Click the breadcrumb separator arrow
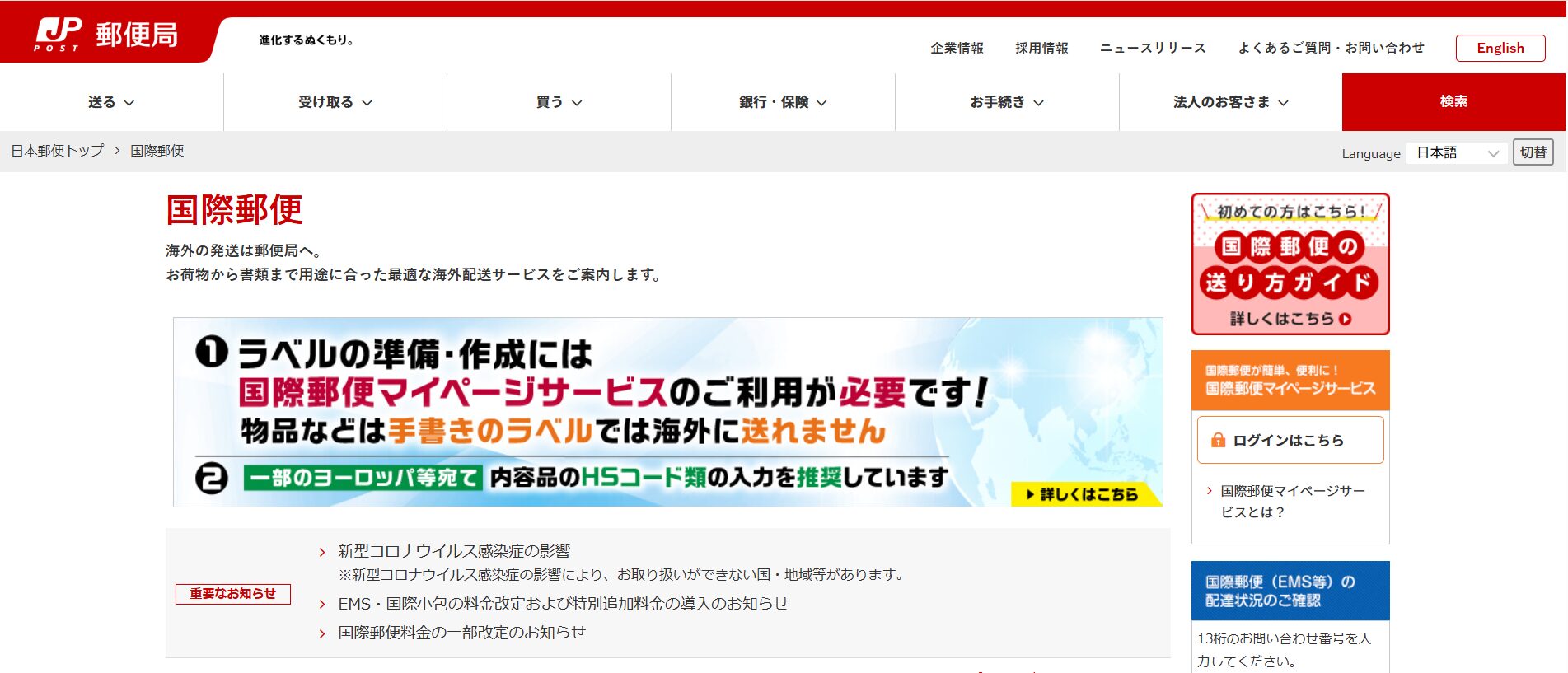 click(x=117, y=151)
